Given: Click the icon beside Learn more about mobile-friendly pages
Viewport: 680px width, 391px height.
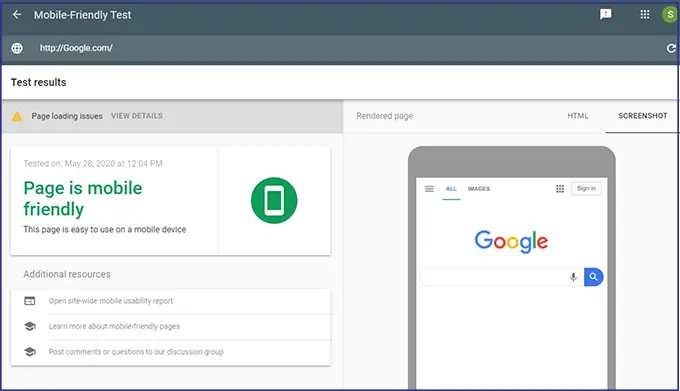Looking at the screenshot, I should [x=30, y=326].
